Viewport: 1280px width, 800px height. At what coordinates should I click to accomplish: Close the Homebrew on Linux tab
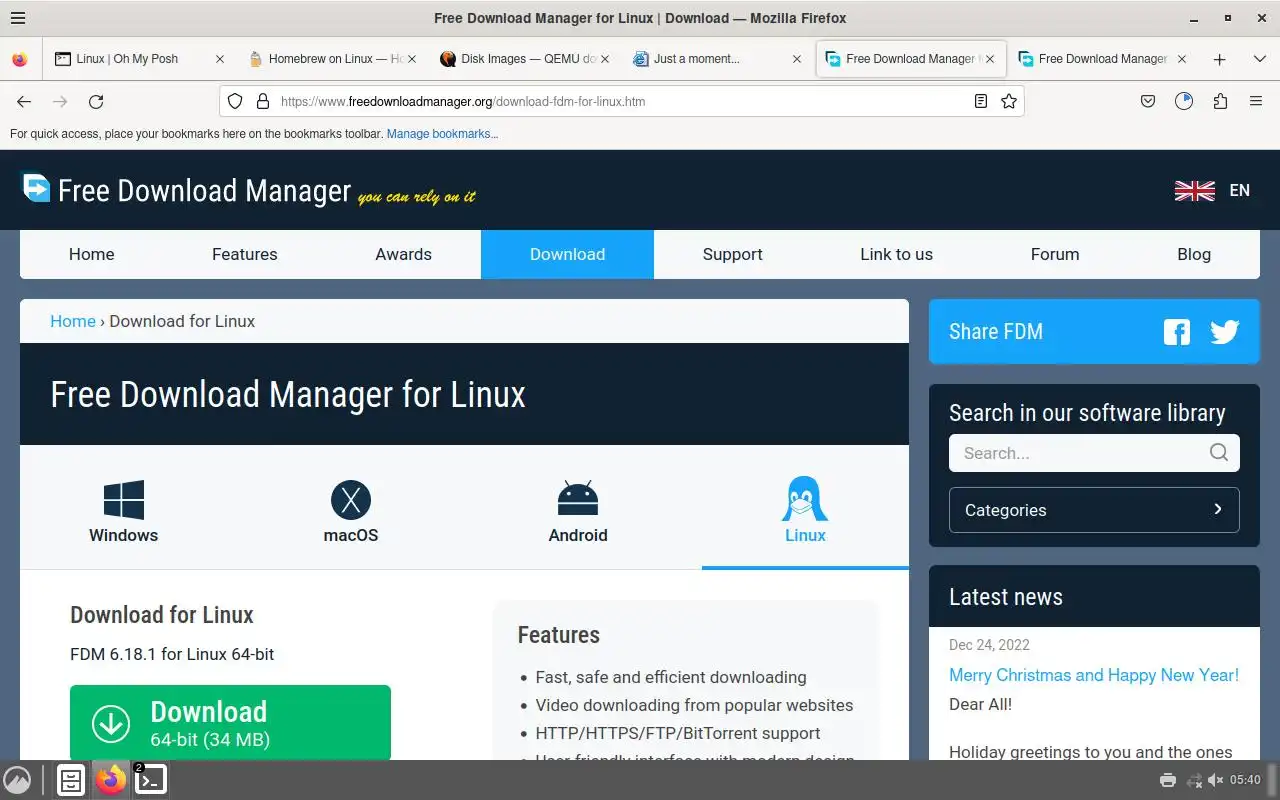412,59
